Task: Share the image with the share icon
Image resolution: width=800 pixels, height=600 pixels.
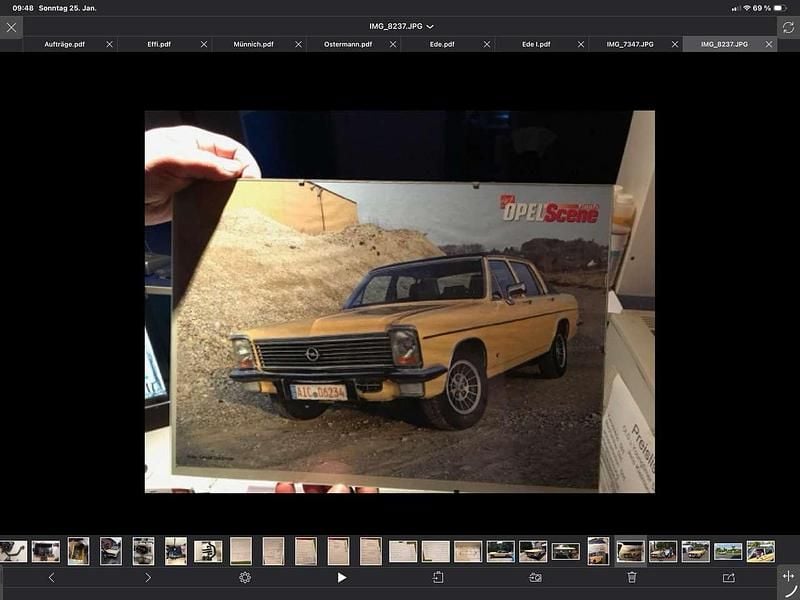Action: tap(728, 577)
